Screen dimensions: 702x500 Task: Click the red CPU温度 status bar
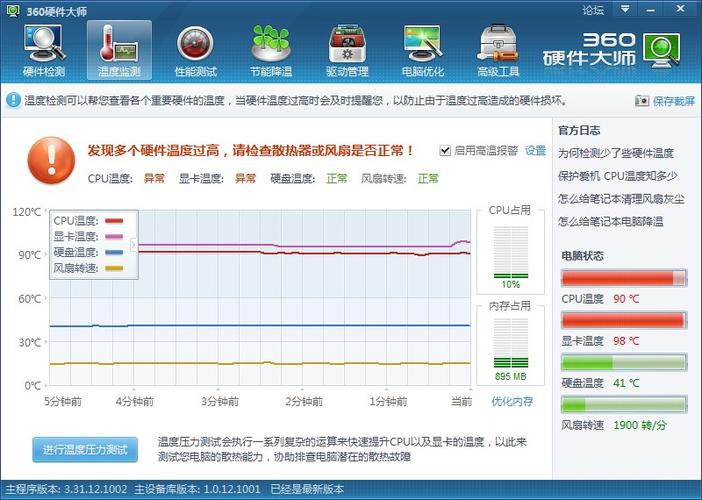[624, 278]
